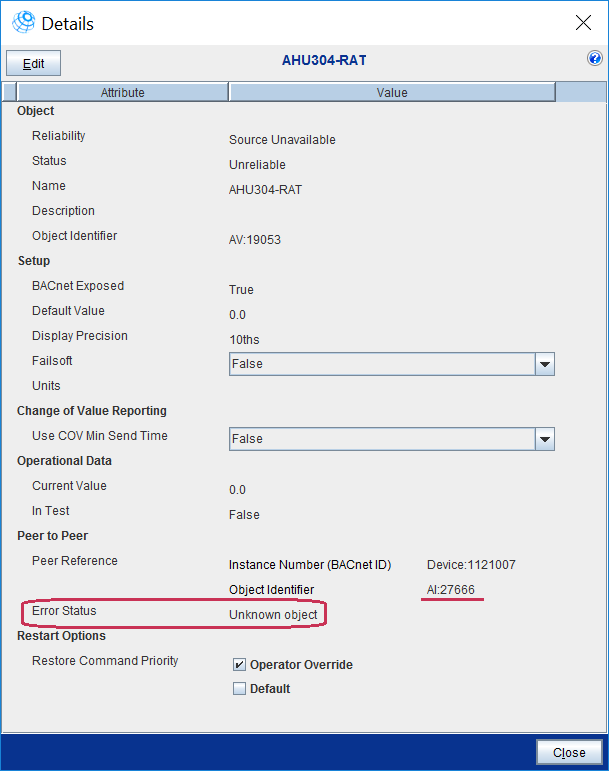Click the Error Status label
Viewport: 609px width, 771px height.
pos(64,611)
